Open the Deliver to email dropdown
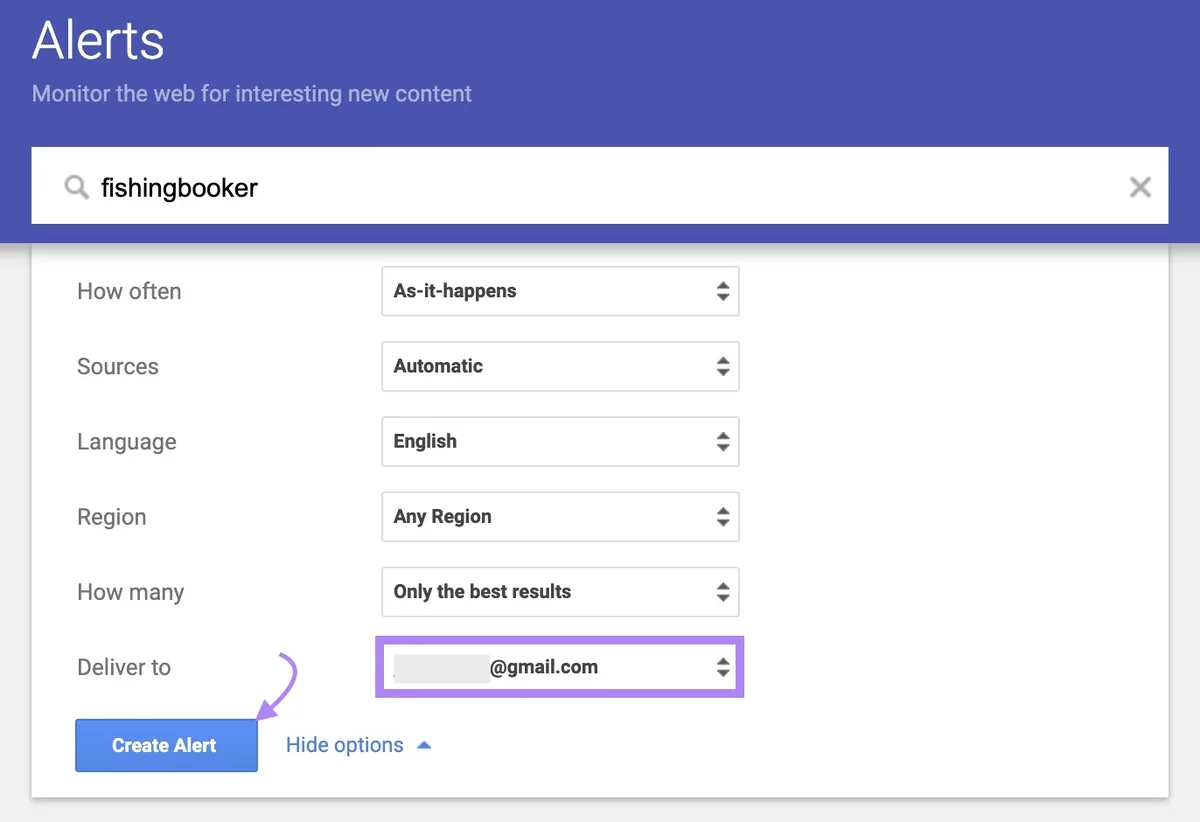The height and width of the screenshot is (822, 1200). tap(560, 667)
